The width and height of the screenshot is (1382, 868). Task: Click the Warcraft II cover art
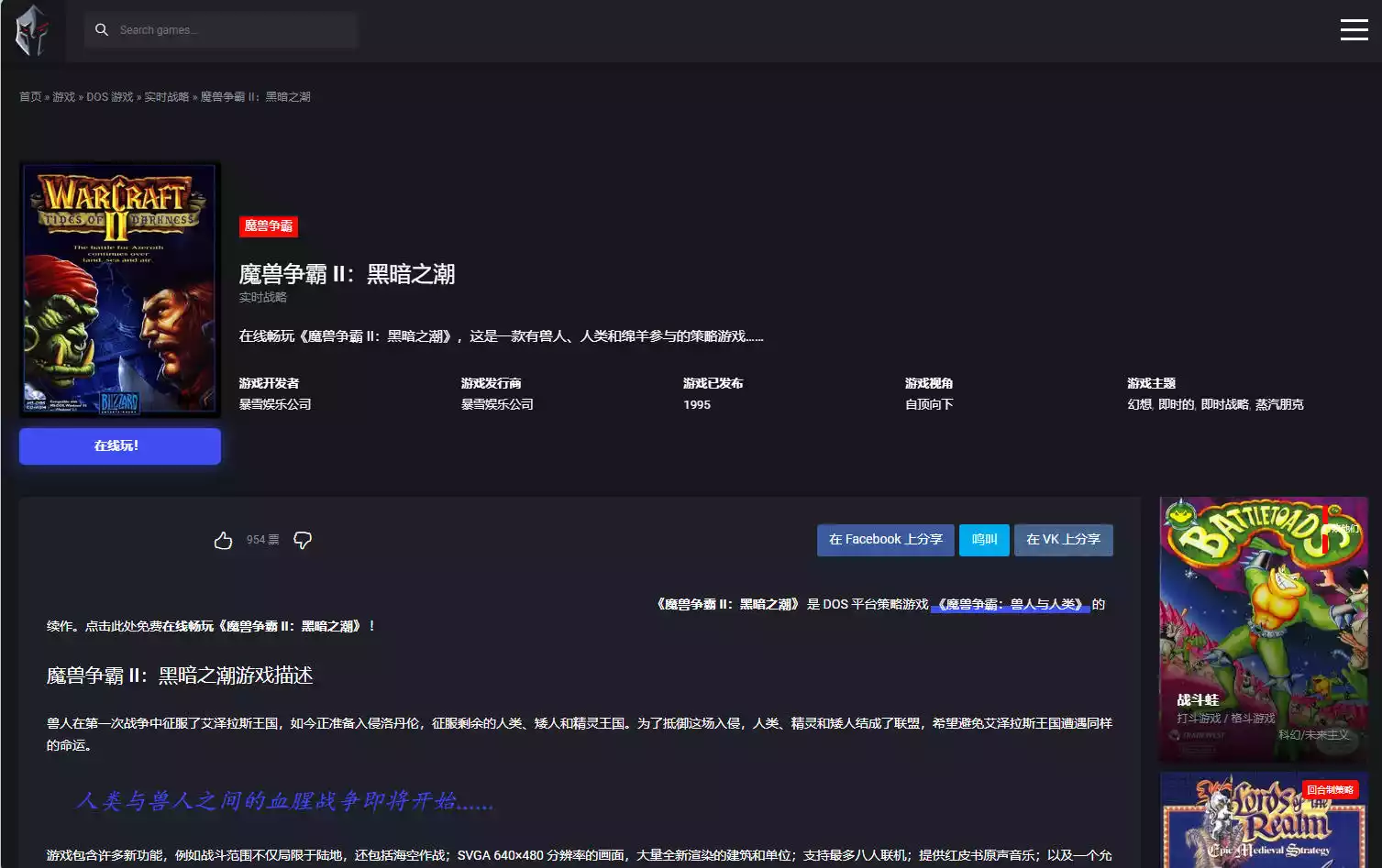120,290
